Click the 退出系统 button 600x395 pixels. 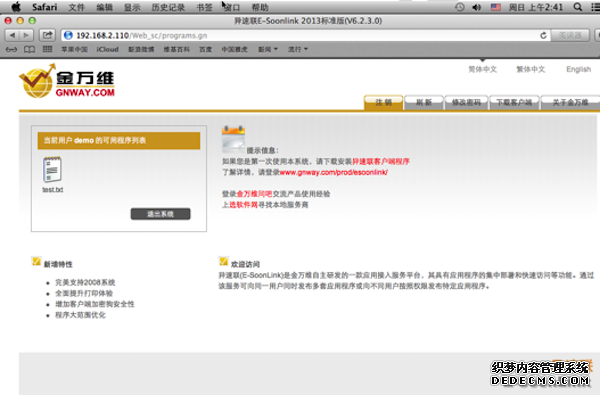point(160,214)
